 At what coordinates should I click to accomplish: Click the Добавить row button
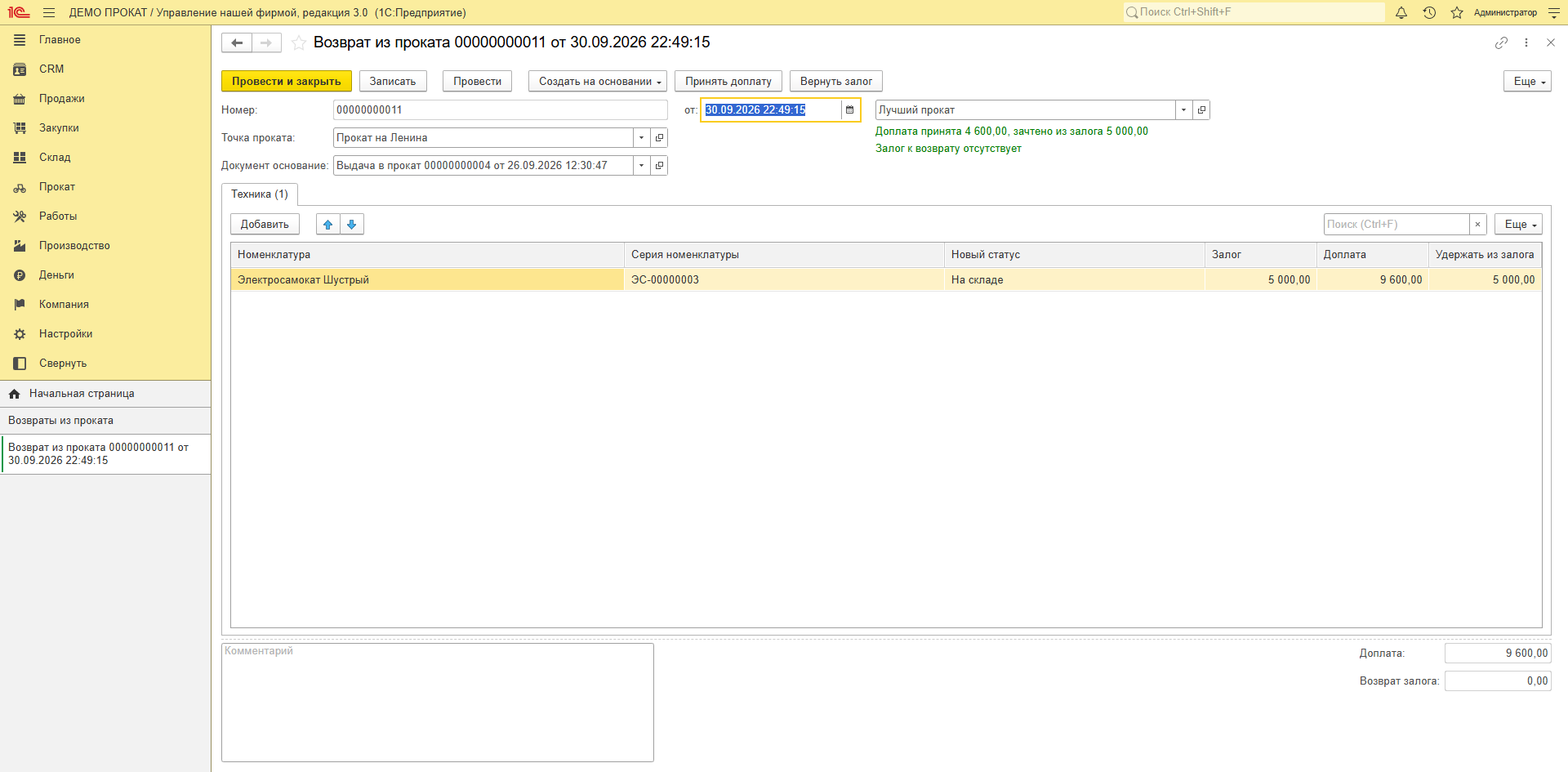[265, 224]
